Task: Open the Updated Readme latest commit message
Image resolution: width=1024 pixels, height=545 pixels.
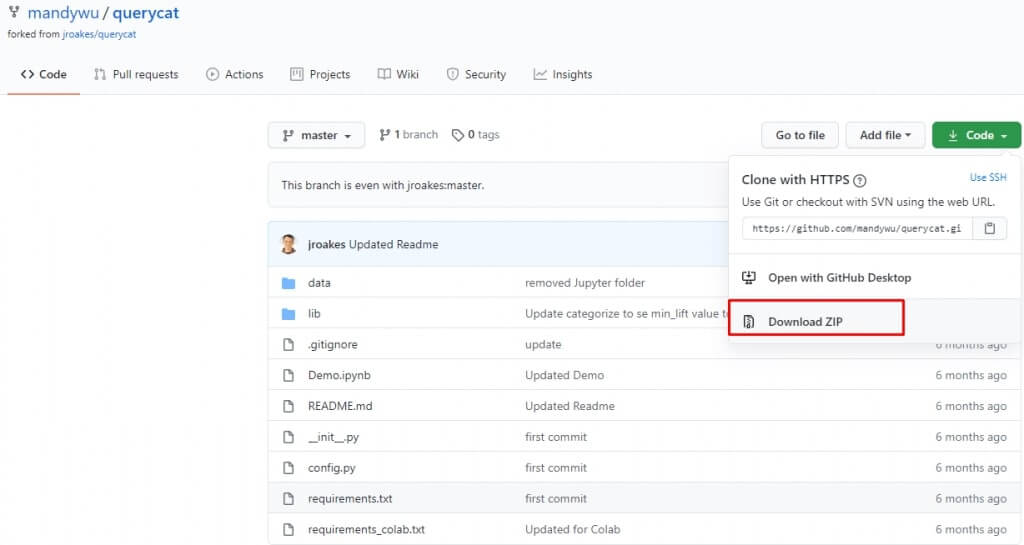Action: coord(393,245)
